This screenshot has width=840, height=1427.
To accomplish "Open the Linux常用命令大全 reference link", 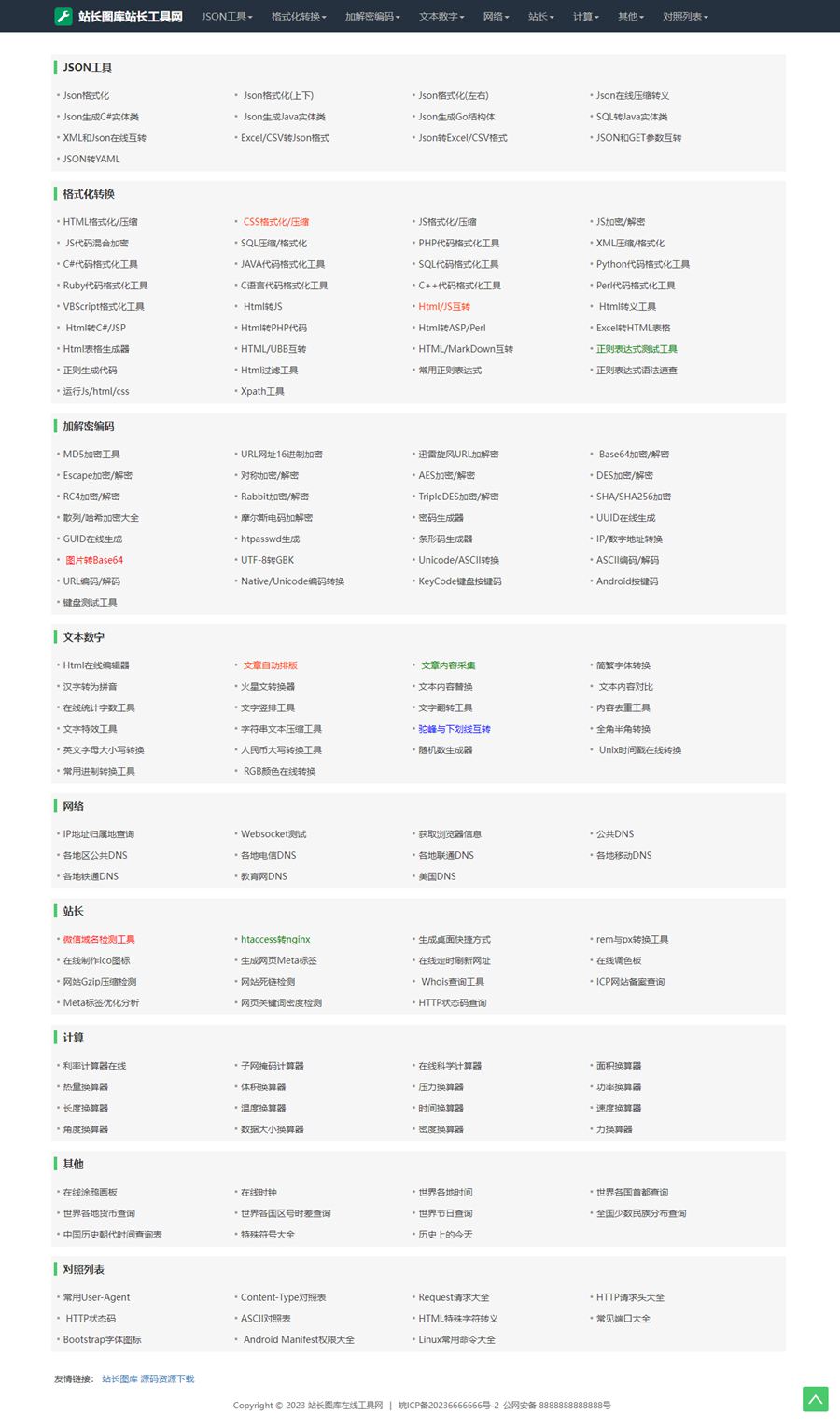I will [456, 1340].
